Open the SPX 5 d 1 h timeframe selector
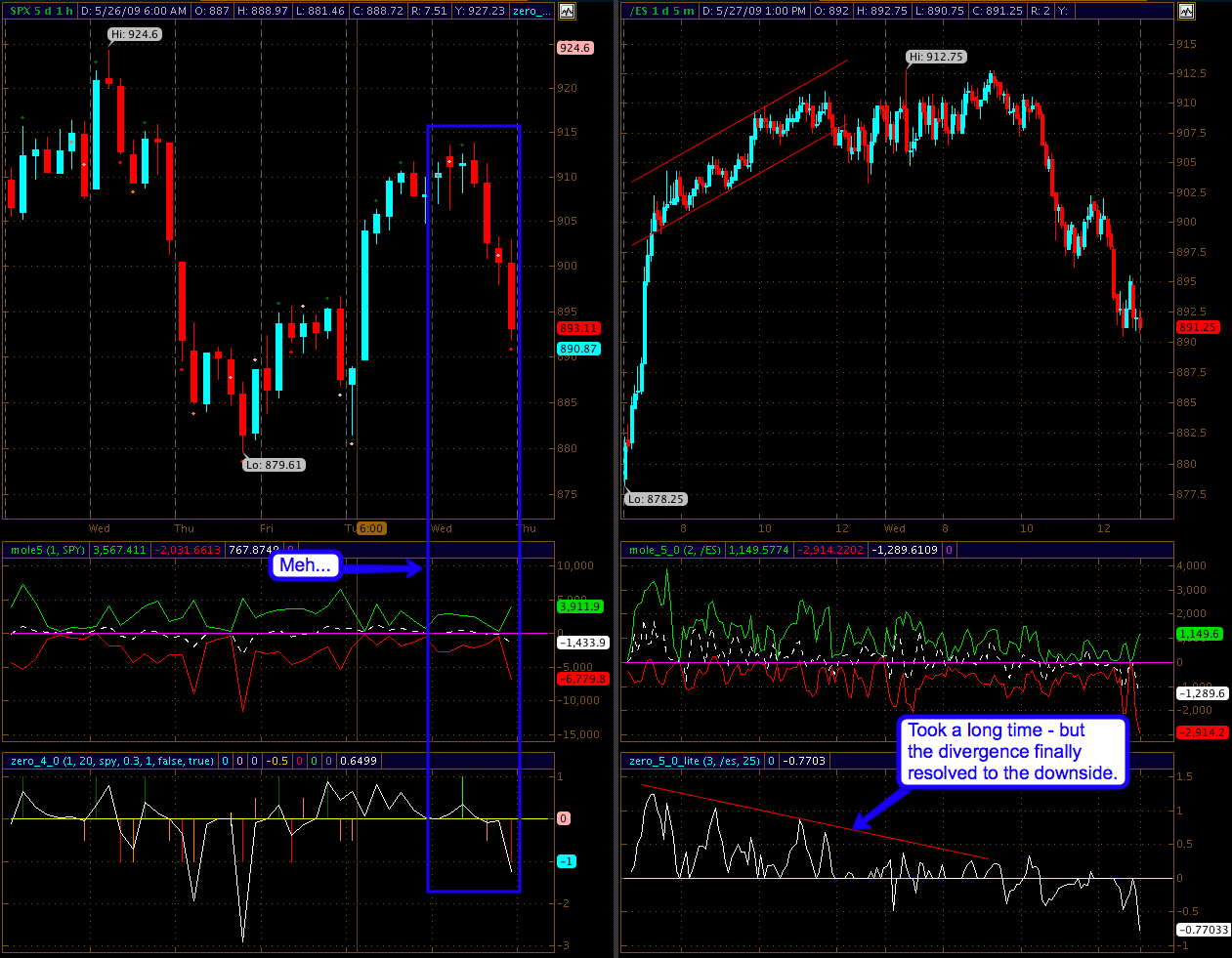The height and width of the screenshot is (958, 1232). click(x=41, y=12)
